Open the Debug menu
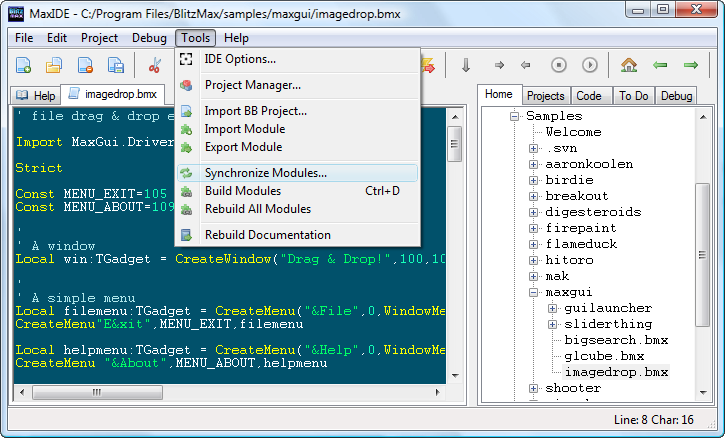 [149, 38]
